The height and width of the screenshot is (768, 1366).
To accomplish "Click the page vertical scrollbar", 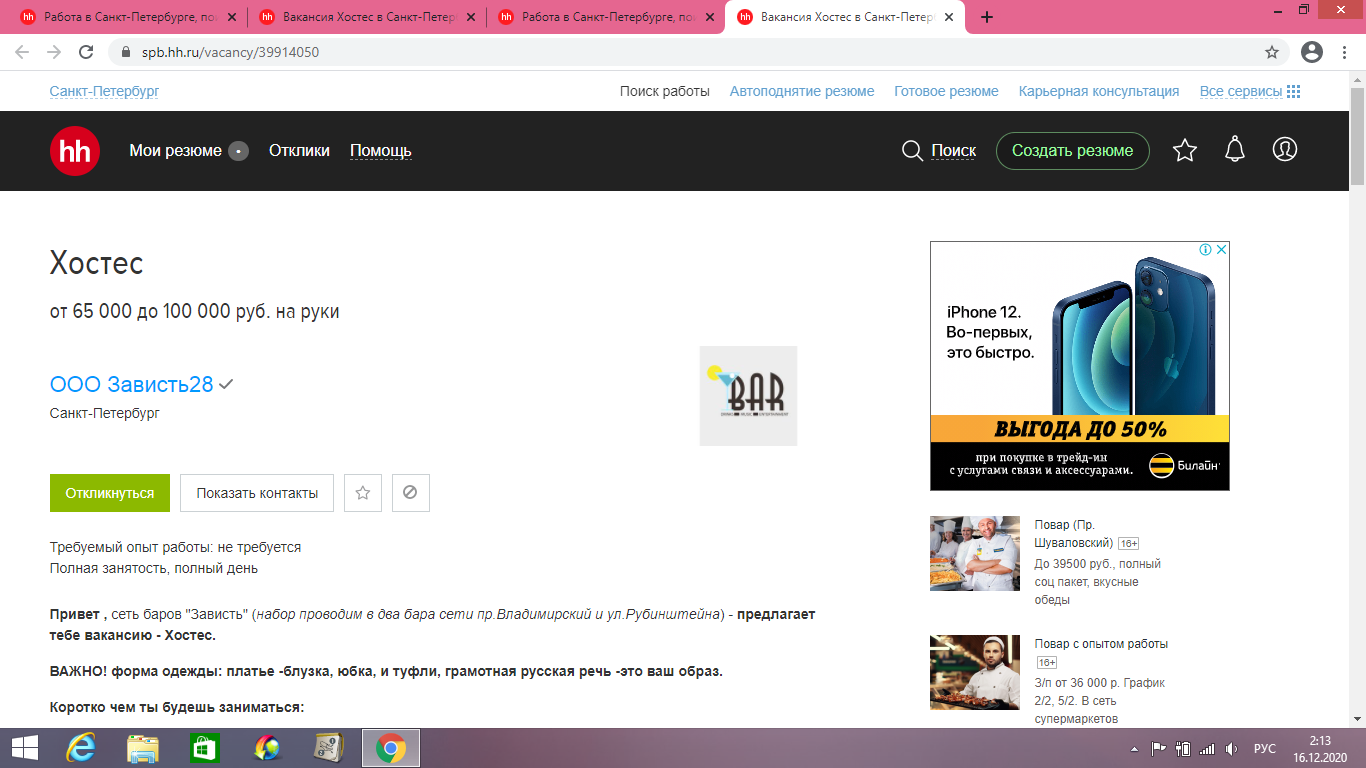I will (x=1357, y=136).
